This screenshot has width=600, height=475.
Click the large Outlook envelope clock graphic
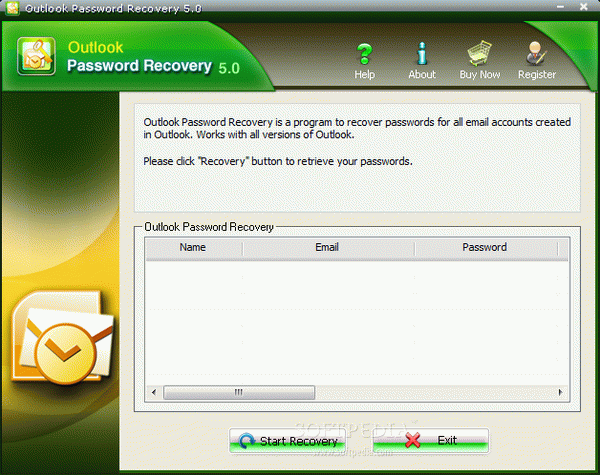click(x=62, y=337)
